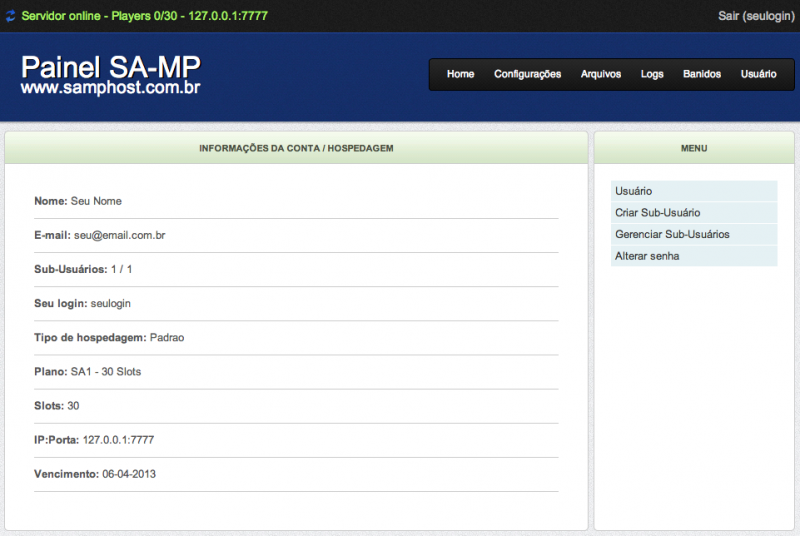
Task: Click the blue refresh server status icon
Action: click(x=11, y=16)
